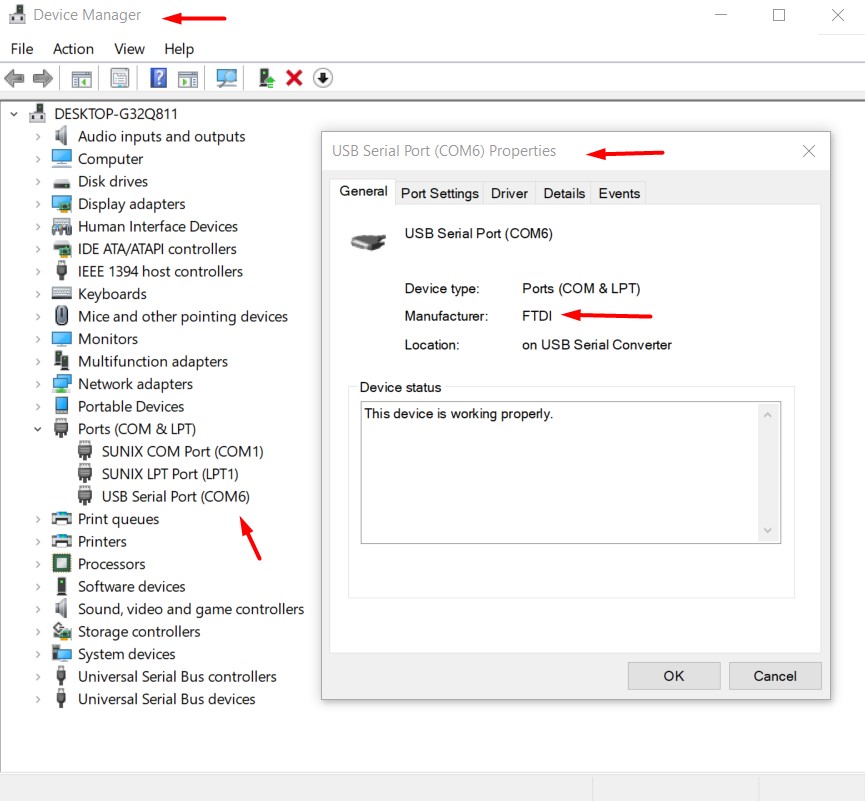
Task: Select the DESKTOP-G32Q811 computer name
Action: 116,114
